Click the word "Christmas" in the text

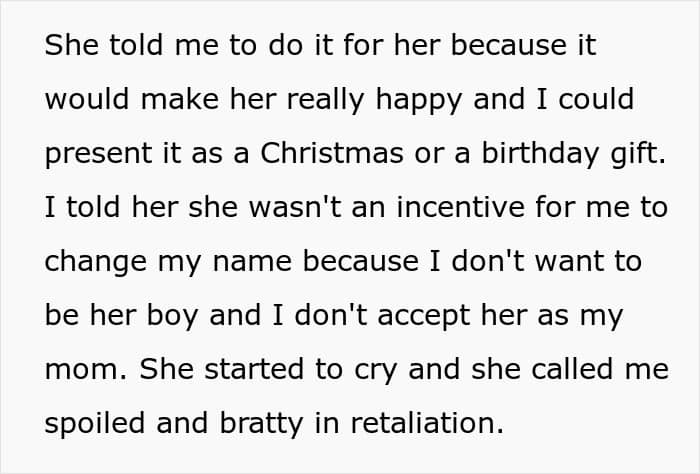(x=332, y=153)
